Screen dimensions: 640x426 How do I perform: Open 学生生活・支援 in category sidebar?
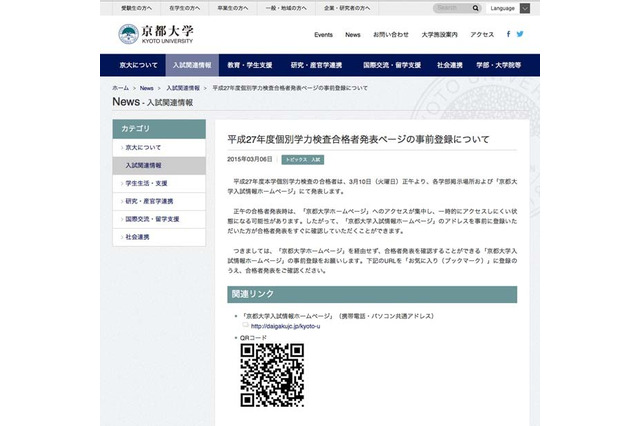[159, 184]
